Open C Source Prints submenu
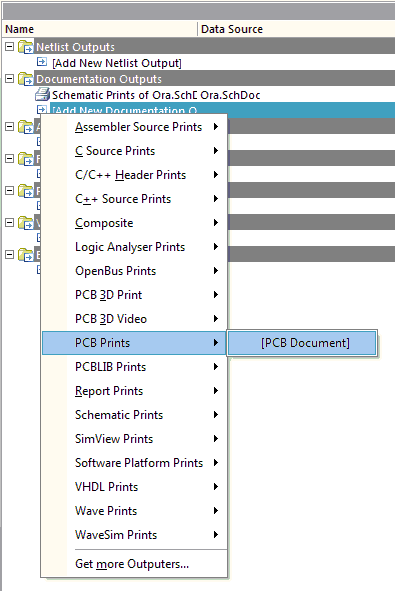395x591 pixels. (135, 151)
